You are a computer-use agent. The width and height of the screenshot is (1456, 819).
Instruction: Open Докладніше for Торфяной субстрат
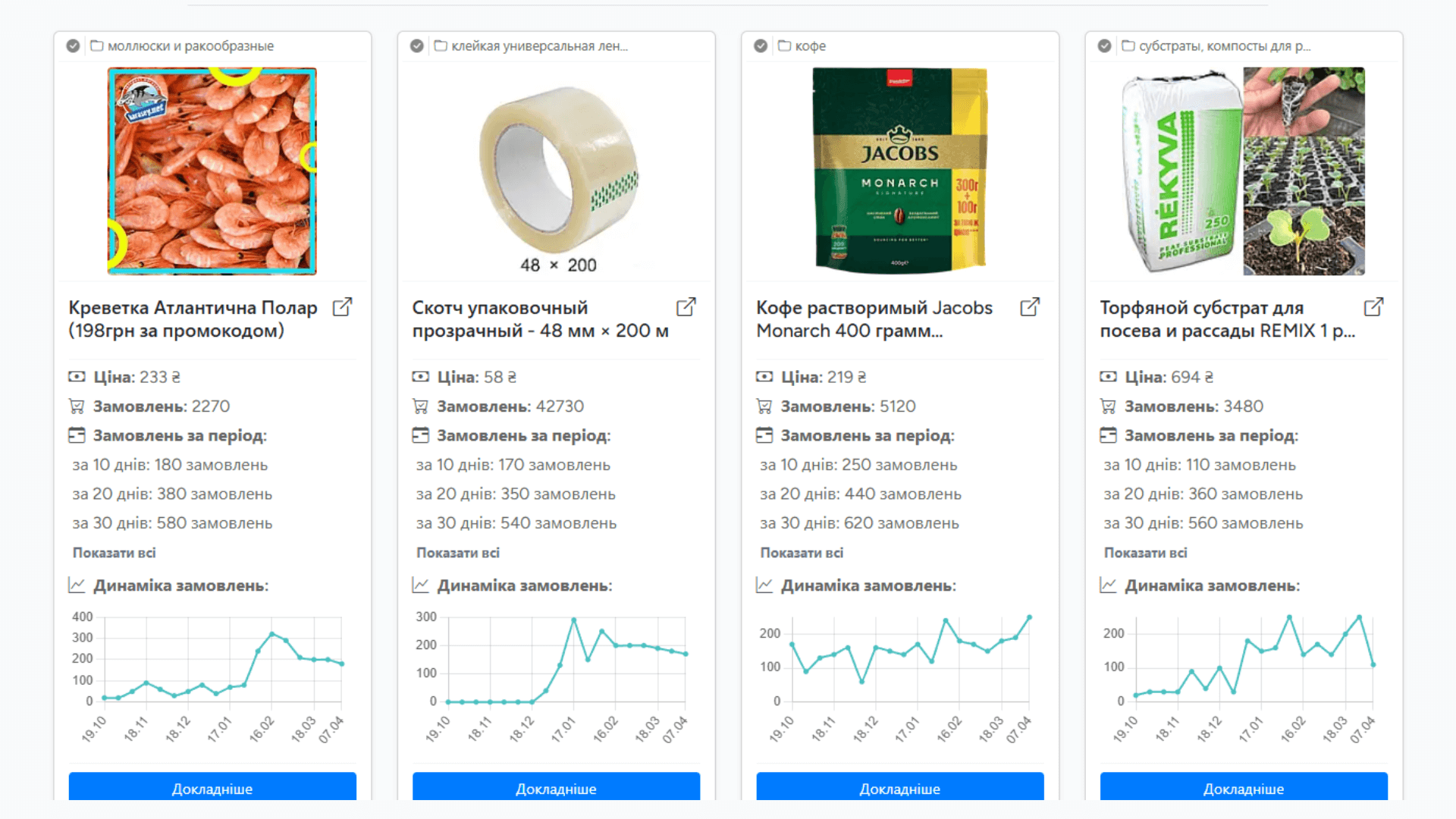[1244, 786]
